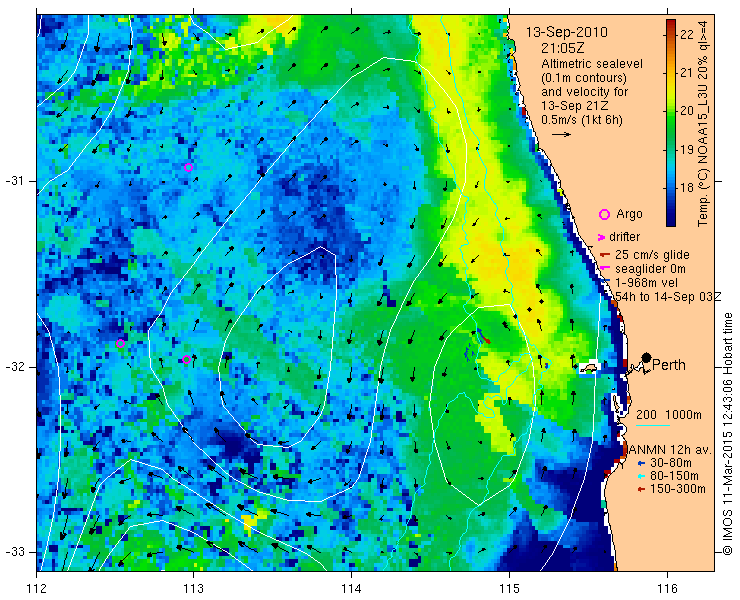Click the 13-Sep-2010 date label
This screenshot has height=600, width=740.
pyautogui.click(x=567, y=32)
